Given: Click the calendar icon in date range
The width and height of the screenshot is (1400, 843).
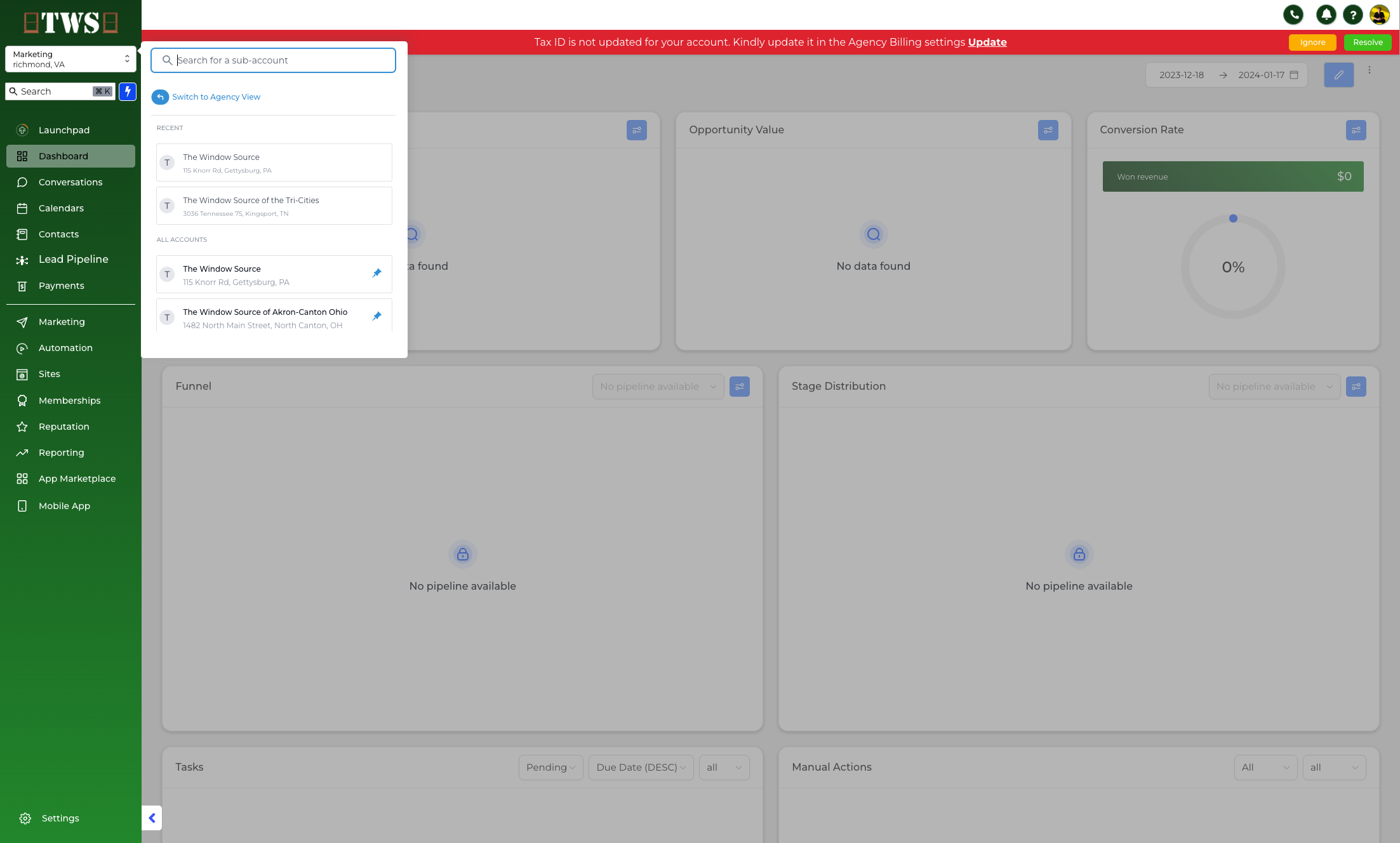Looking at the screenshot, I should pos(1294,75).
